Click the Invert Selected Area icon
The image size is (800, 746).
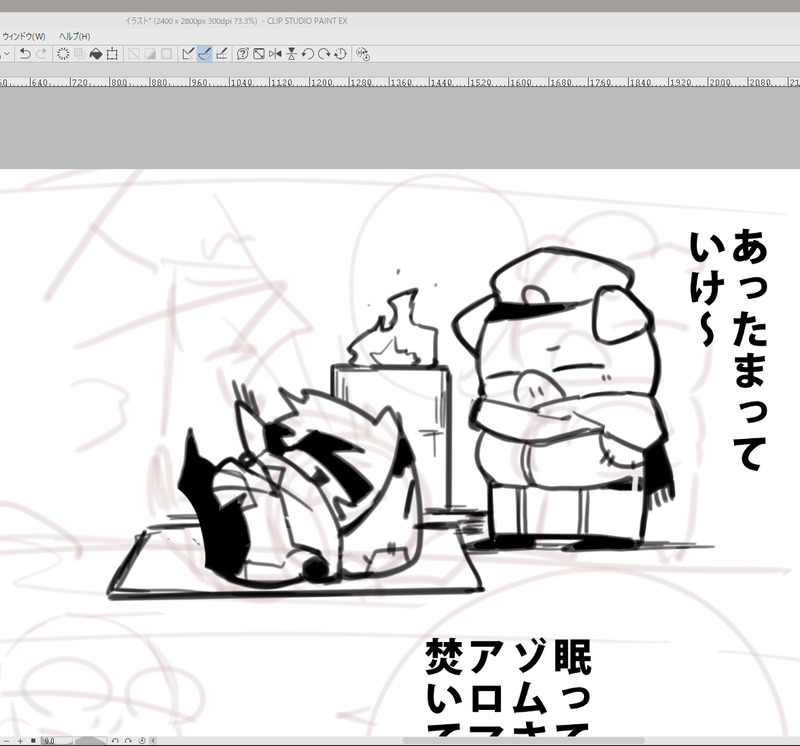click(x=150, y=54)
